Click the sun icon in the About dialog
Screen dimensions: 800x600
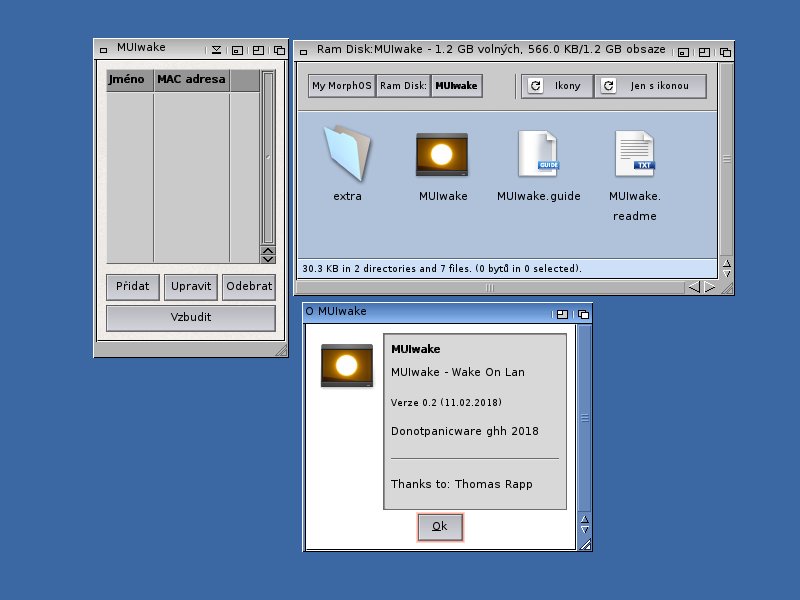pos(346,365)
